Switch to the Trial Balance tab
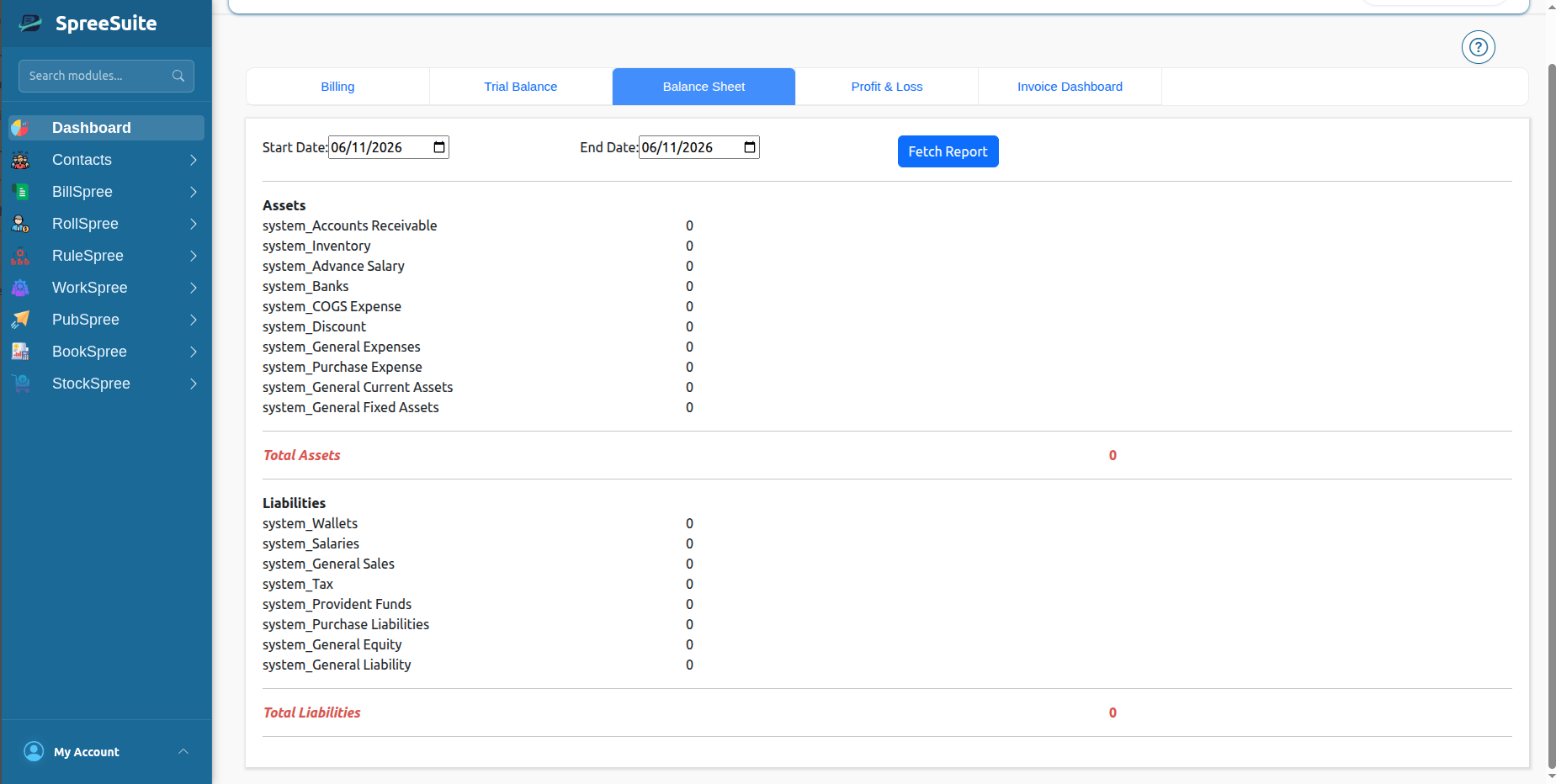 point(521,87)
